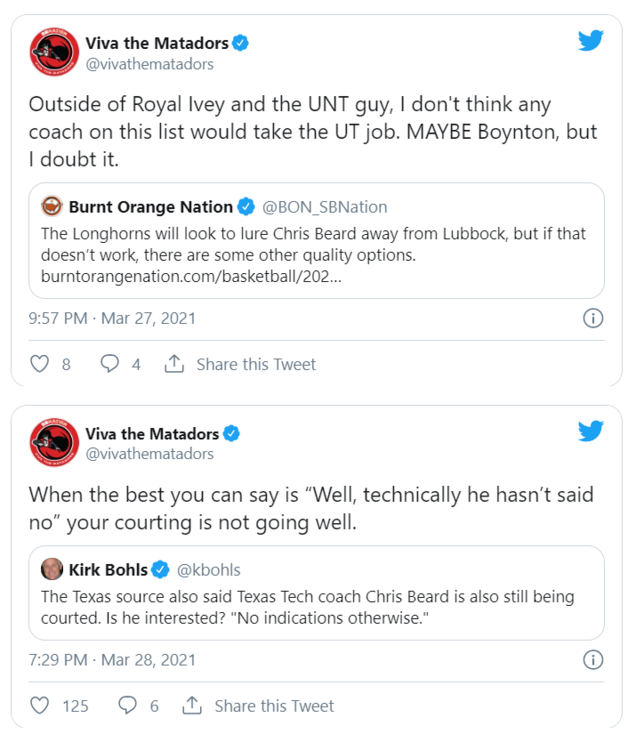Click the Twitter bird icon in second tweet
Image resolution: width=628 pixels, height=750 pixels.
coord(591,431)
